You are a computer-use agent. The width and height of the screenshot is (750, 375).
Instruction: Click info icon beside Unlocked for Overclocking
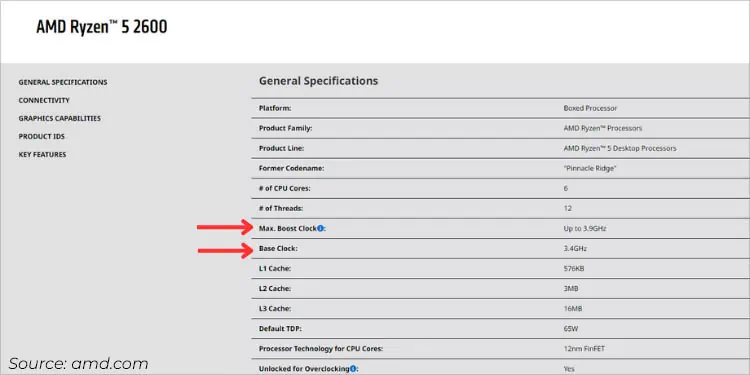click(x=353, y=369)
